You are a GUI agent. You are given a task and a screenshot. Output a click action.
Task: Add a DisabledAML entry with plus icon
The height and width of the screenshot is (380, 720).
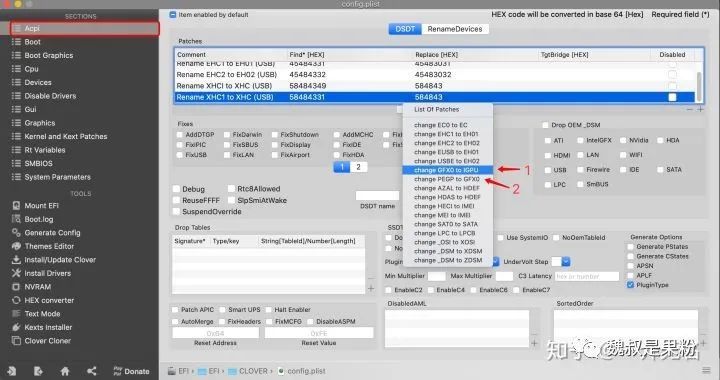534,343
